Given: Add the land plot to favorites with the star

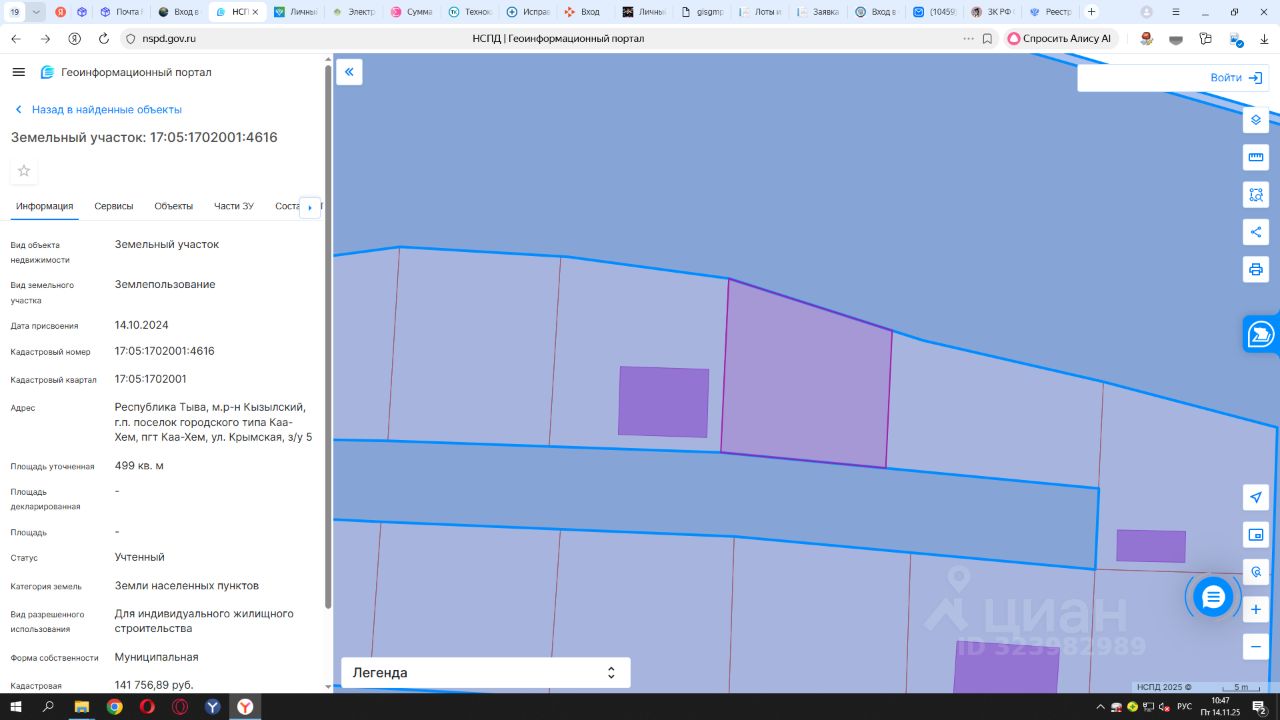Looking at the screenshot, I should pyautogui.click(x=24, y=171).
